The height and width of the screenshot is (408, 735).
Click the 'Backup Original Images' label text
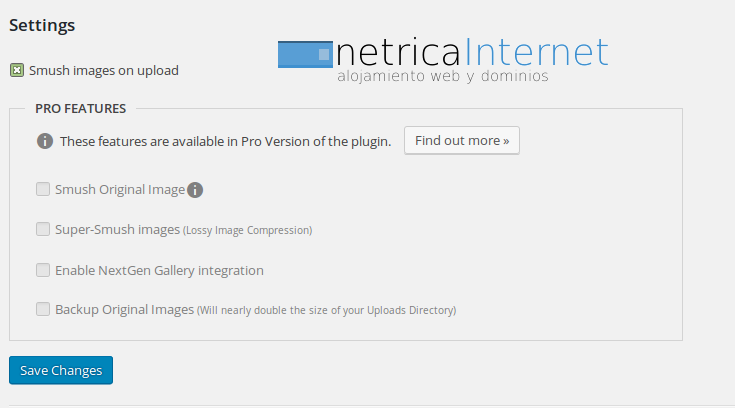(x=124, y=309)
